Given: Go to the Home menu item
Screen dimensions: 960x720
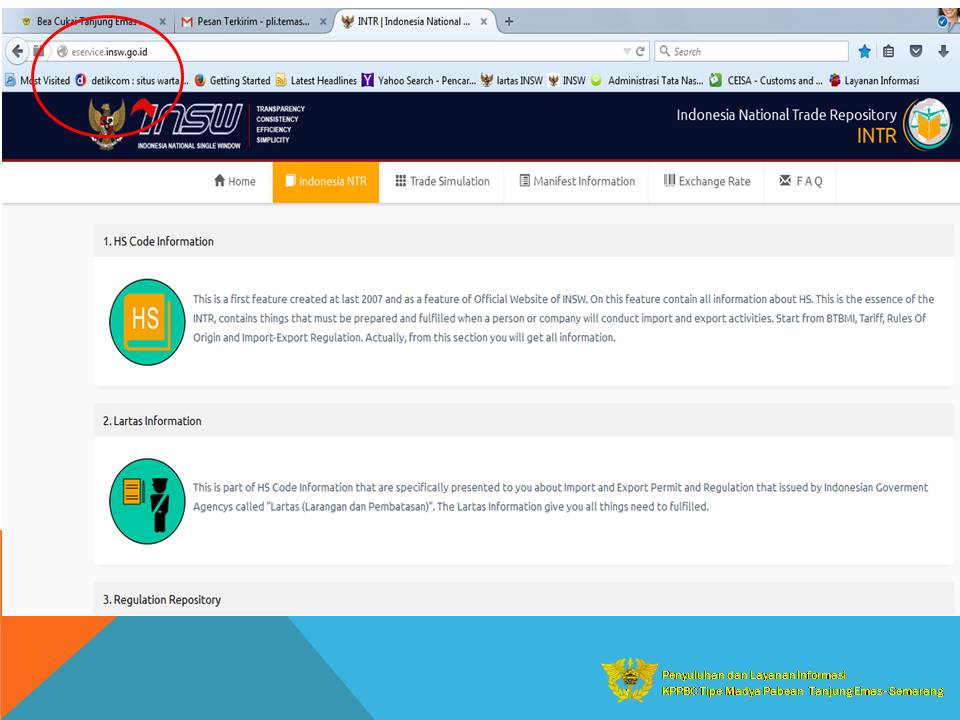Looking at the screenshot, I should 234,181.
